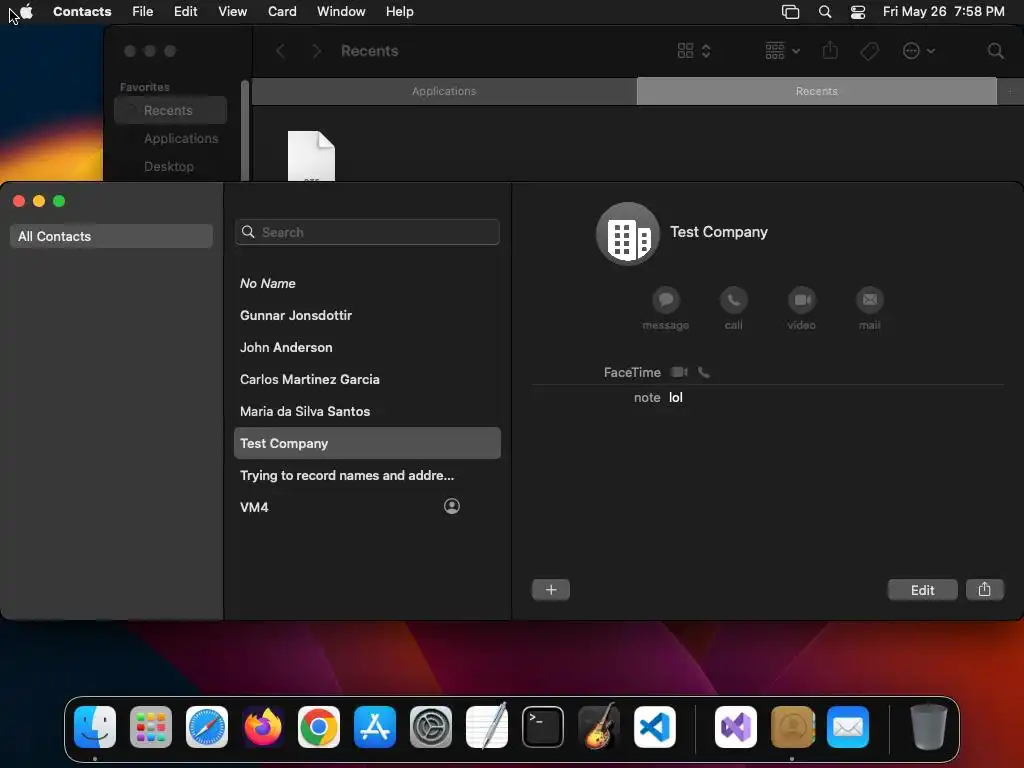1024x768 pixels.
Task: Click the call icon for Test Company
Action: tap(733, 300)
